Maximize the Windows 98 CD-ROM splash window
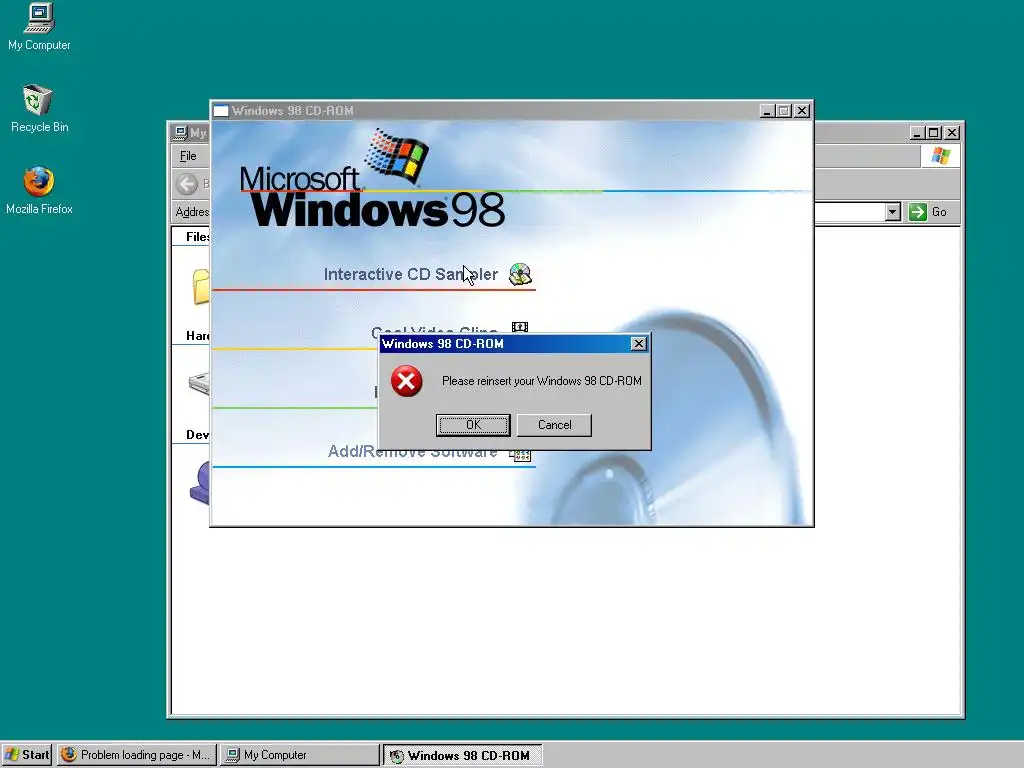 click(784, 111)
